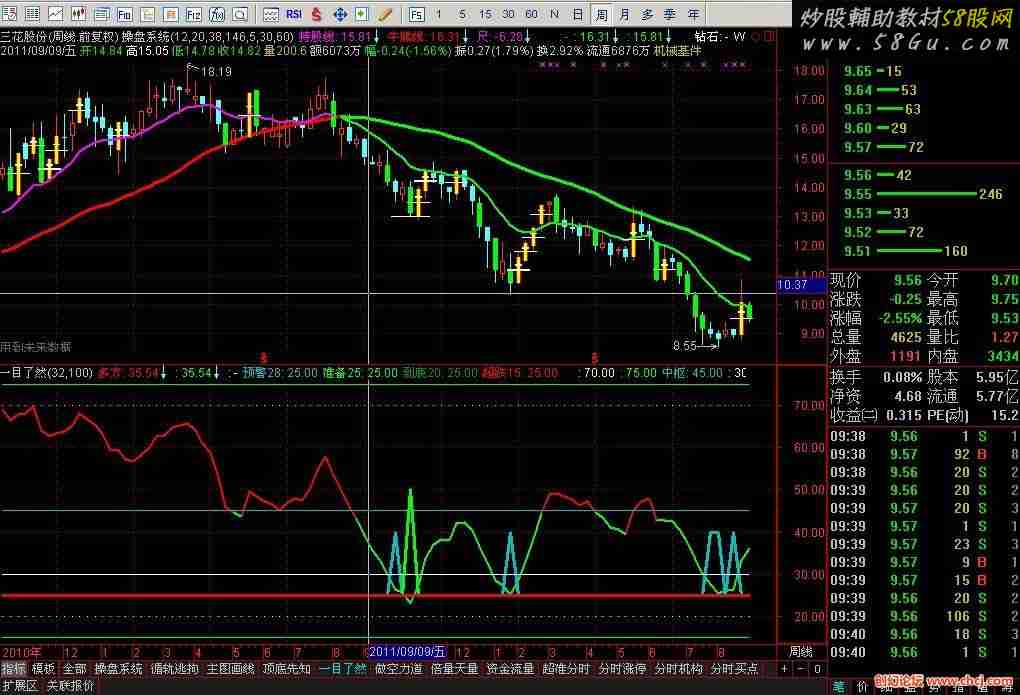Click the red dollar sign icon
The image size is (1020, 695).
click(316, 14)
